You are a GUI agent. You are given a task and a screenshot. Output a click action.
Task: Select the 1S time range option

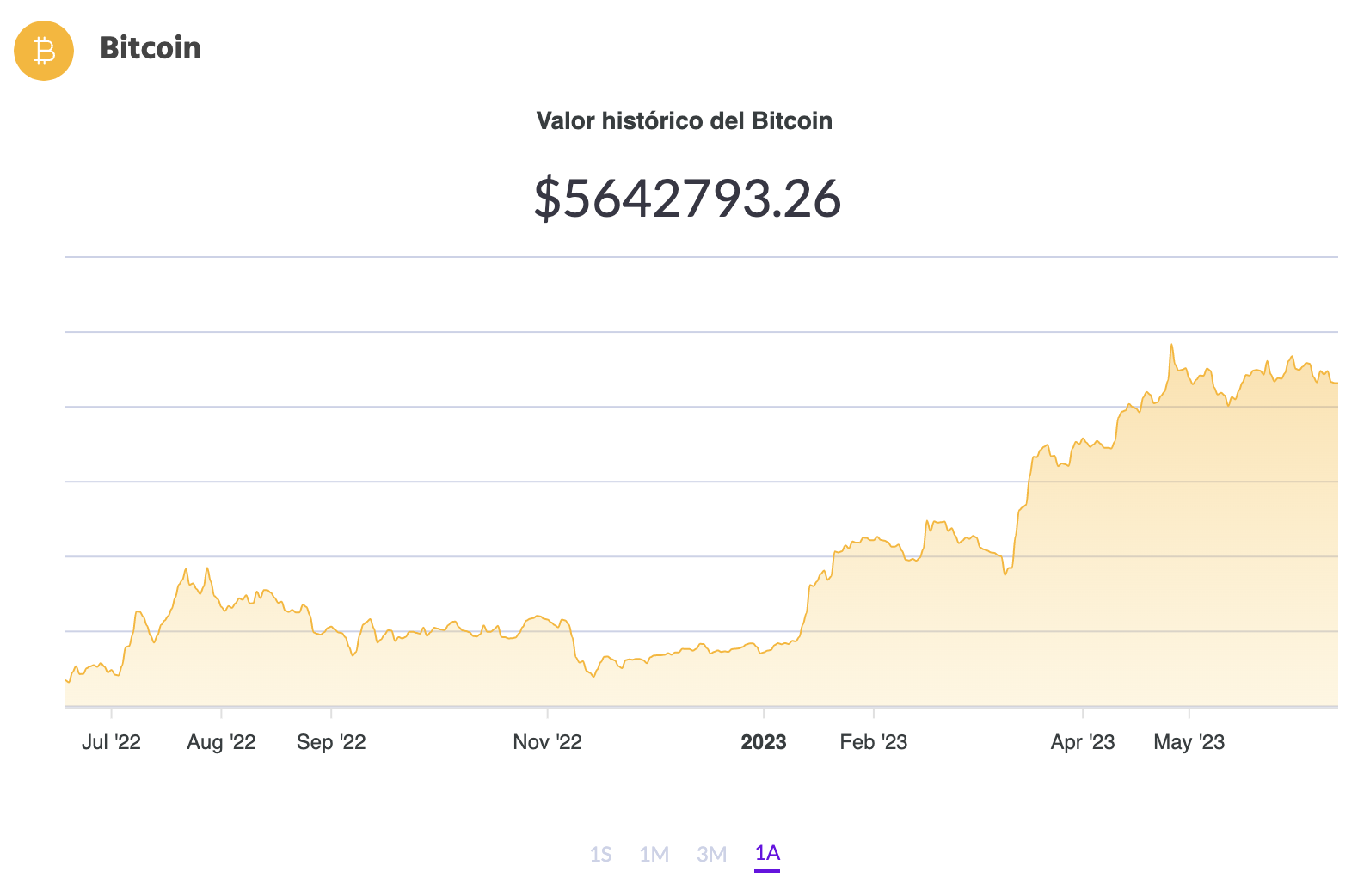tap(603, 854)
